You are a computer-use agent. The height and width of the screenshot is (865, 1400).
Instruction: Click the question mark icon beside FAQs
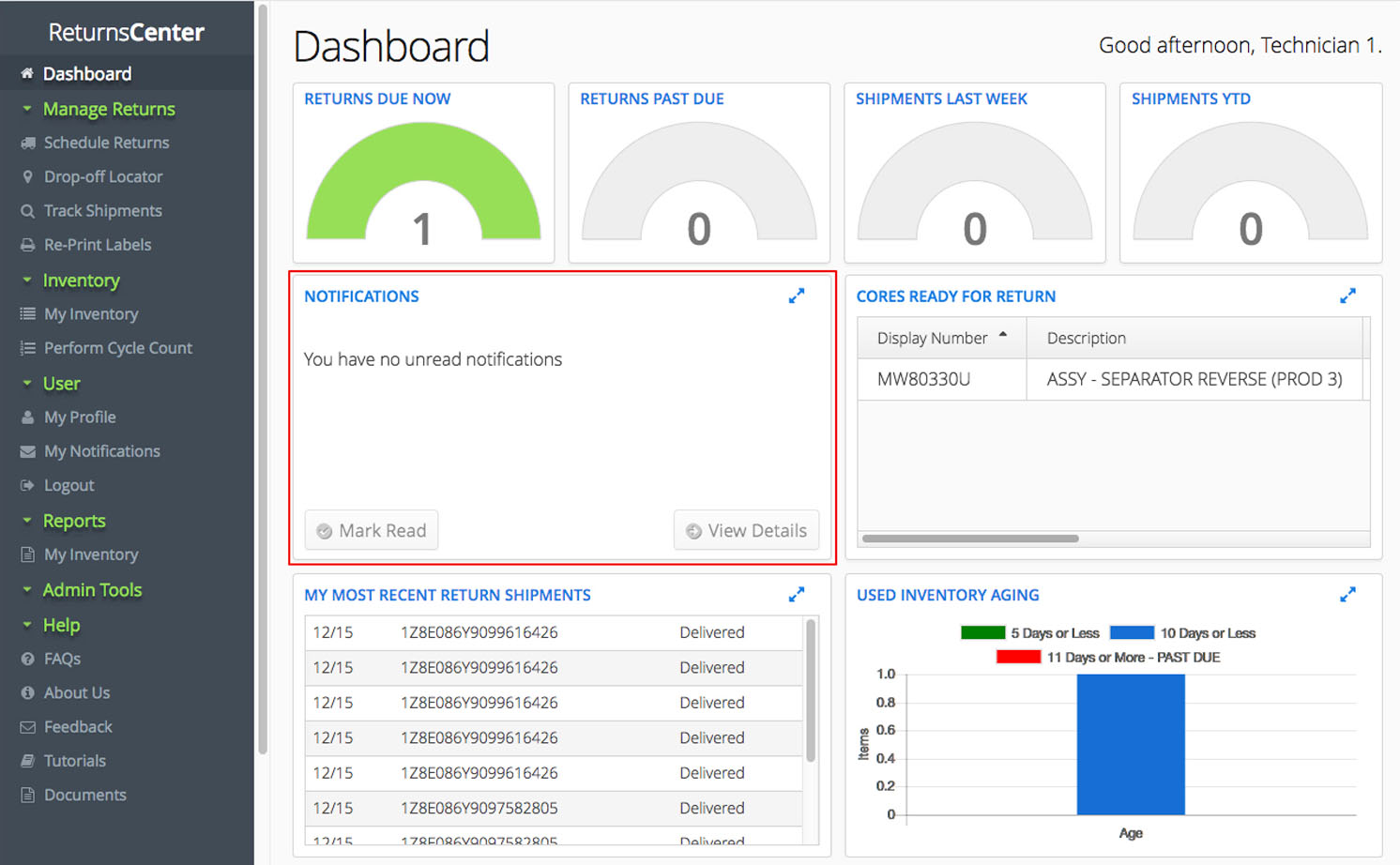28,659
